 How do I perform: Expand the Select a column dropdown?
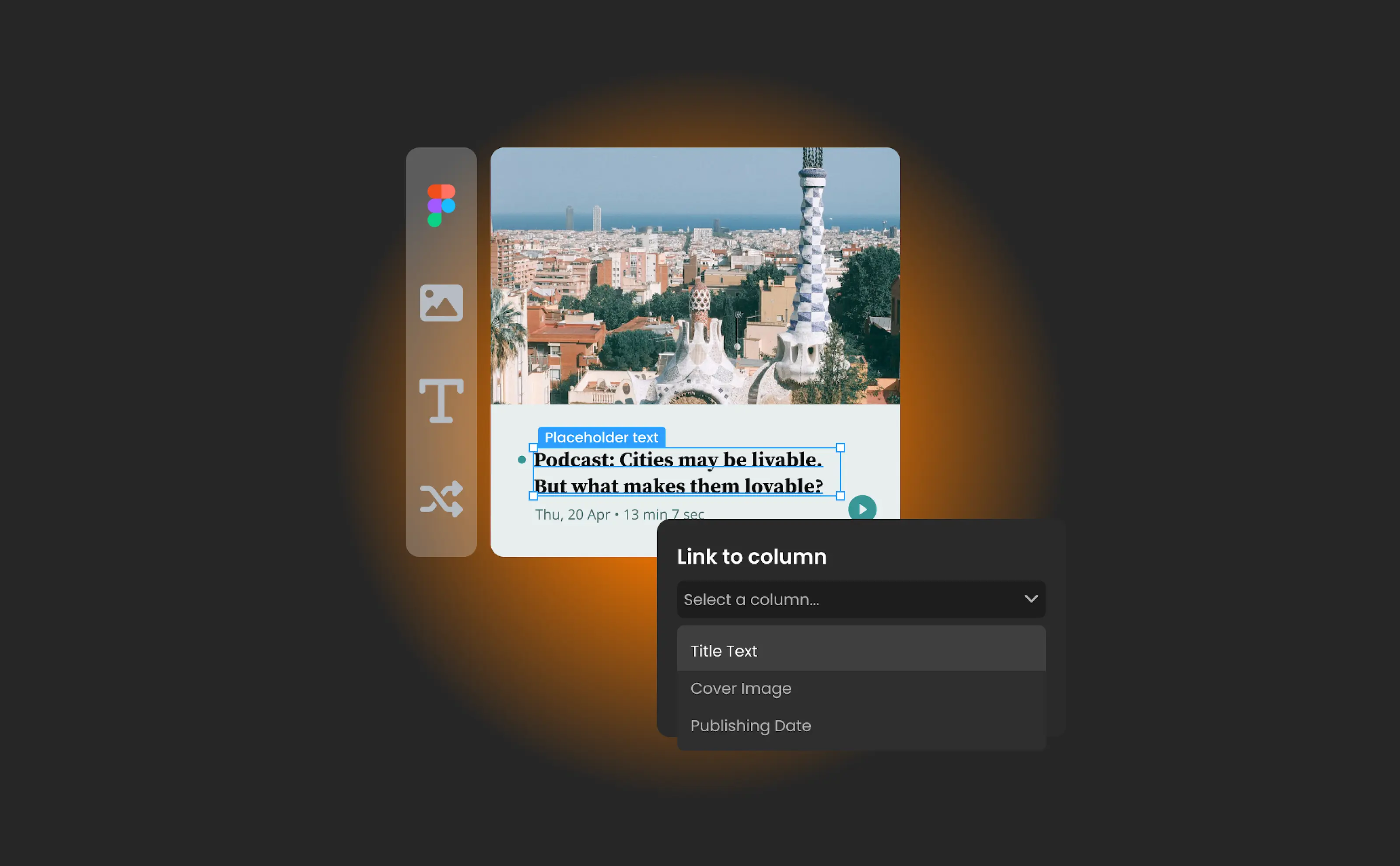(x=1031, y=599)
